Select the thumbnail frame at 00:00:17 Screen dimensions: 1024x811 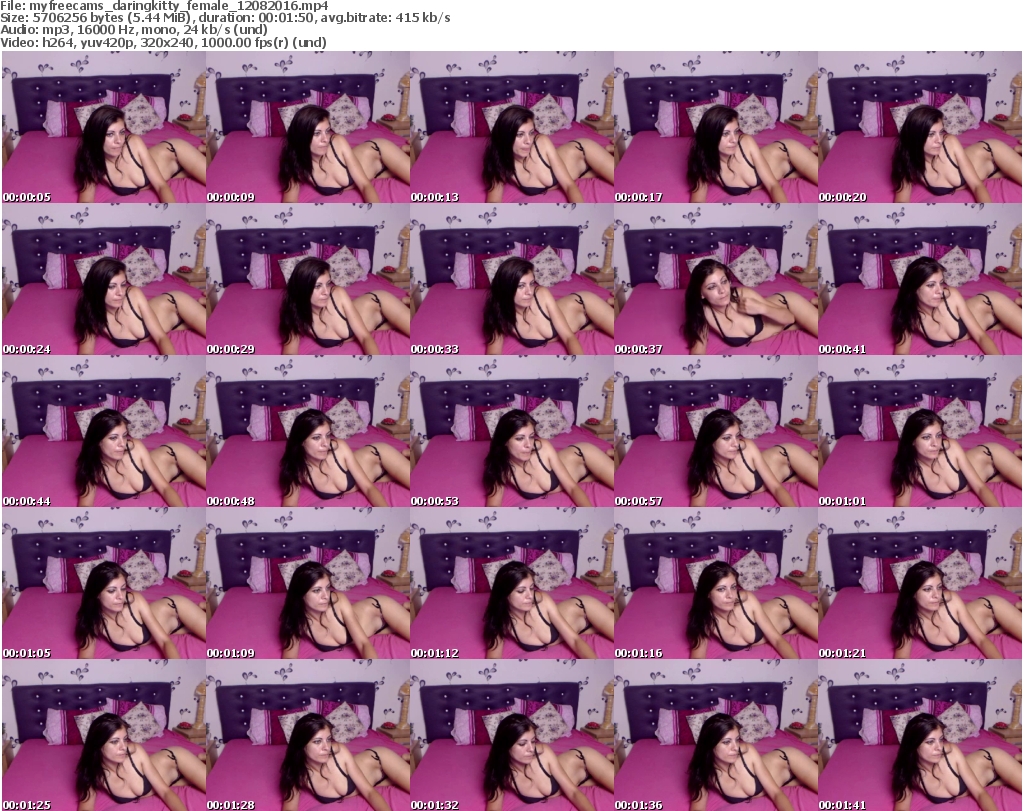click(716, 127)
